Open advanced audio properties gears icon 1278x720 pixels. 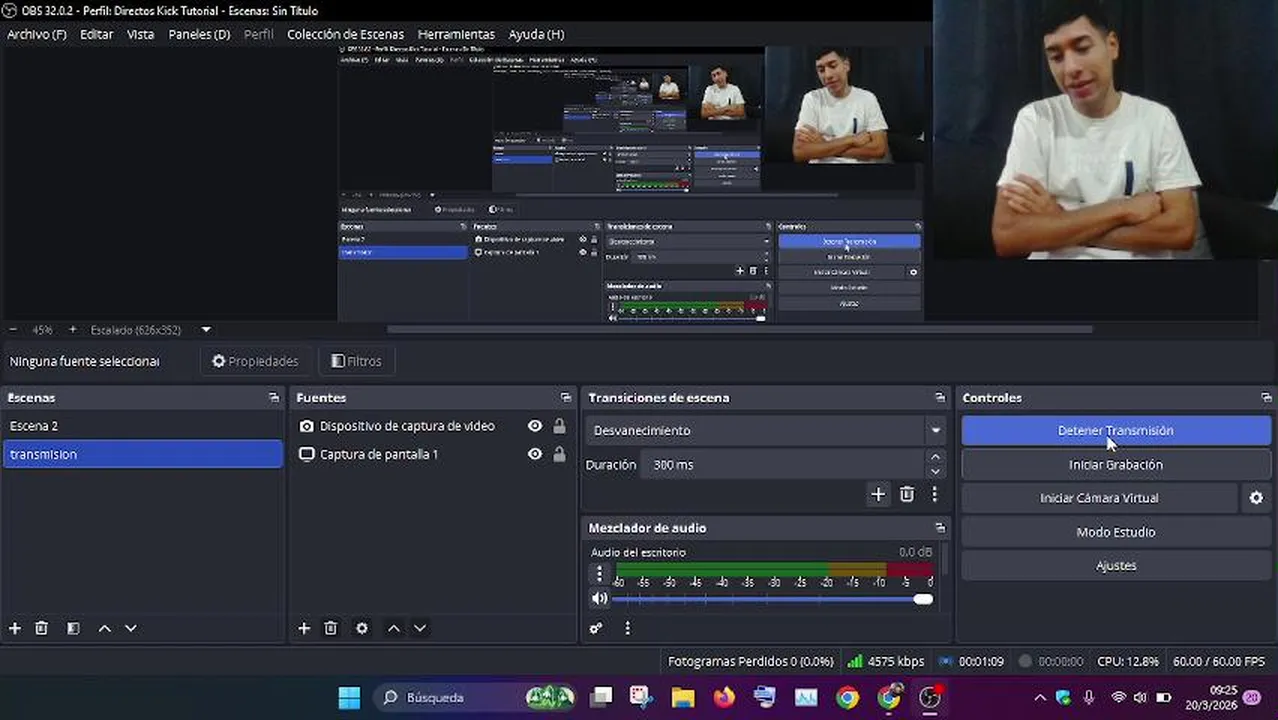coord(596,628)
